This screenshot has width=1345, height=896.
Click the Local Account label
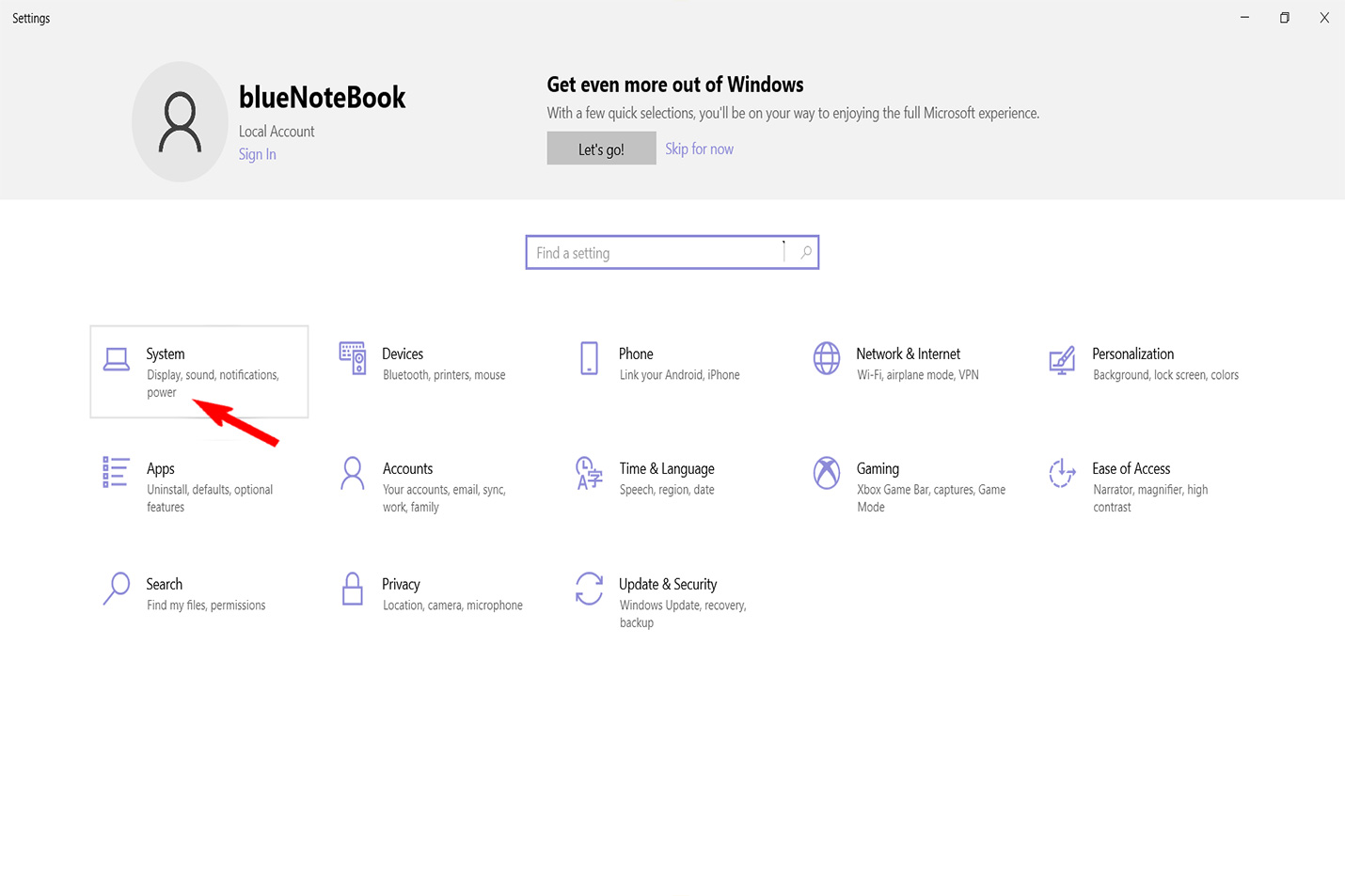click(x=277, y=132)
